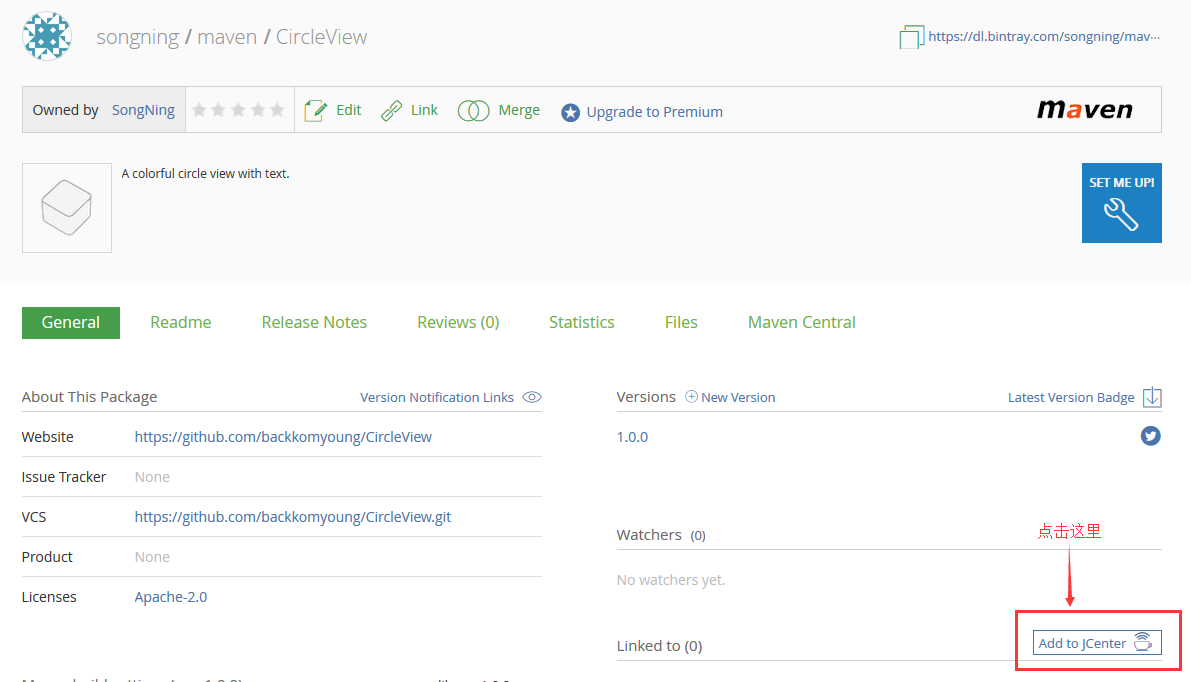The height and width of the screenshot is (682, 1191).
Task: Click the dl.bintray.com/songning URL text
Action: (x=1044, y=36)
